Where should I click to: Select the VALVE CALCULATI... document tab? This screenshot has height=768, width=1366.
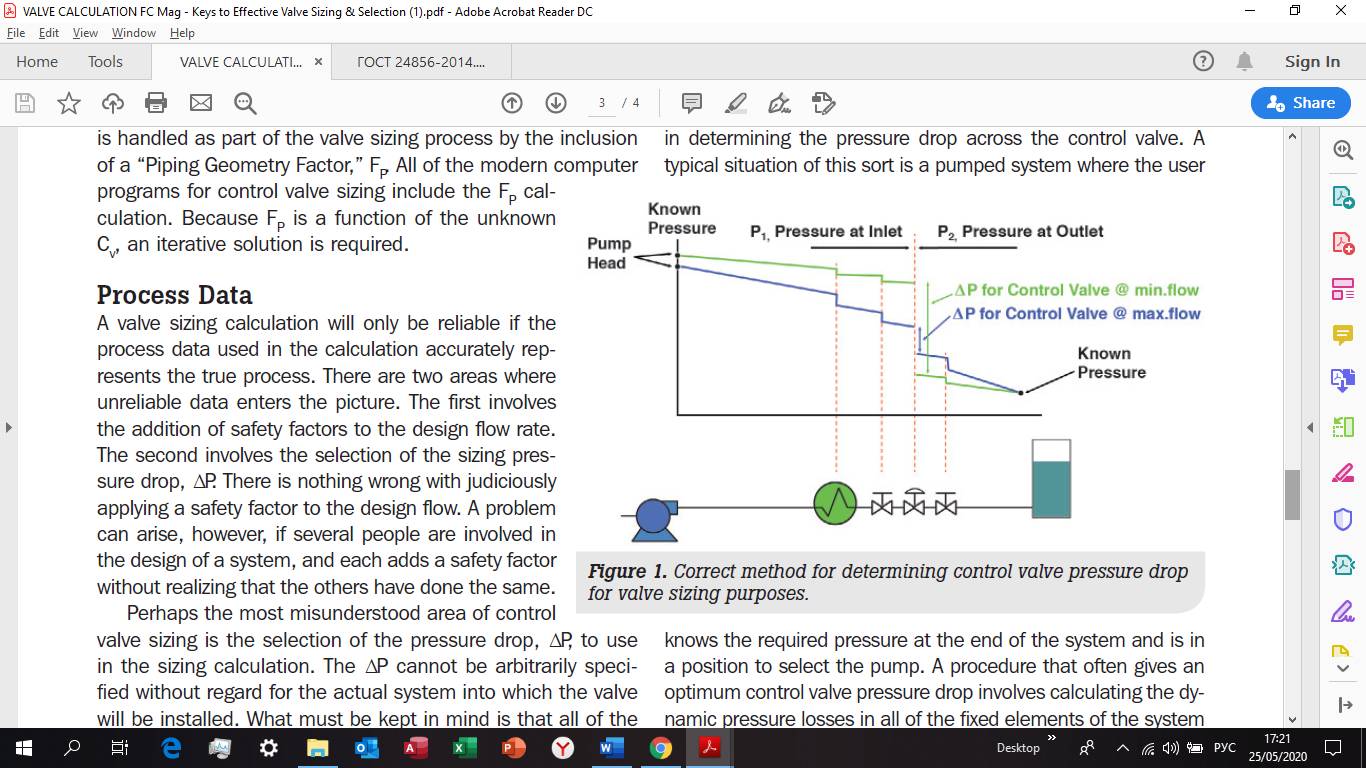239,61
